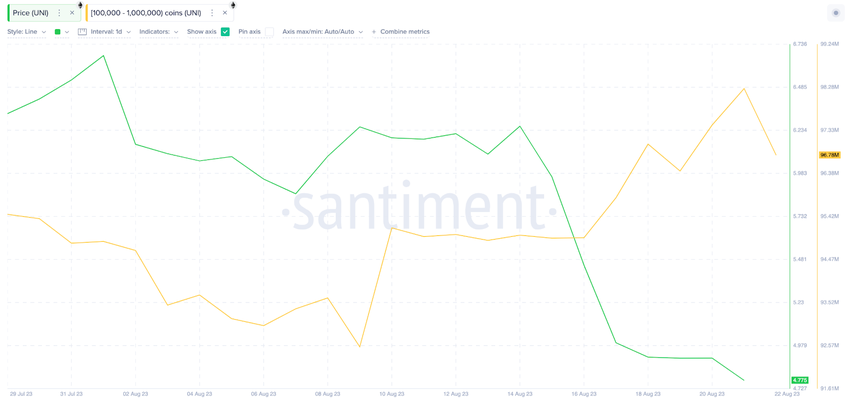Screen dimensions: 850x402
Task: Remove the 100,000 - 1,000,000 coins metric
Action: click(x=225, y=12)
